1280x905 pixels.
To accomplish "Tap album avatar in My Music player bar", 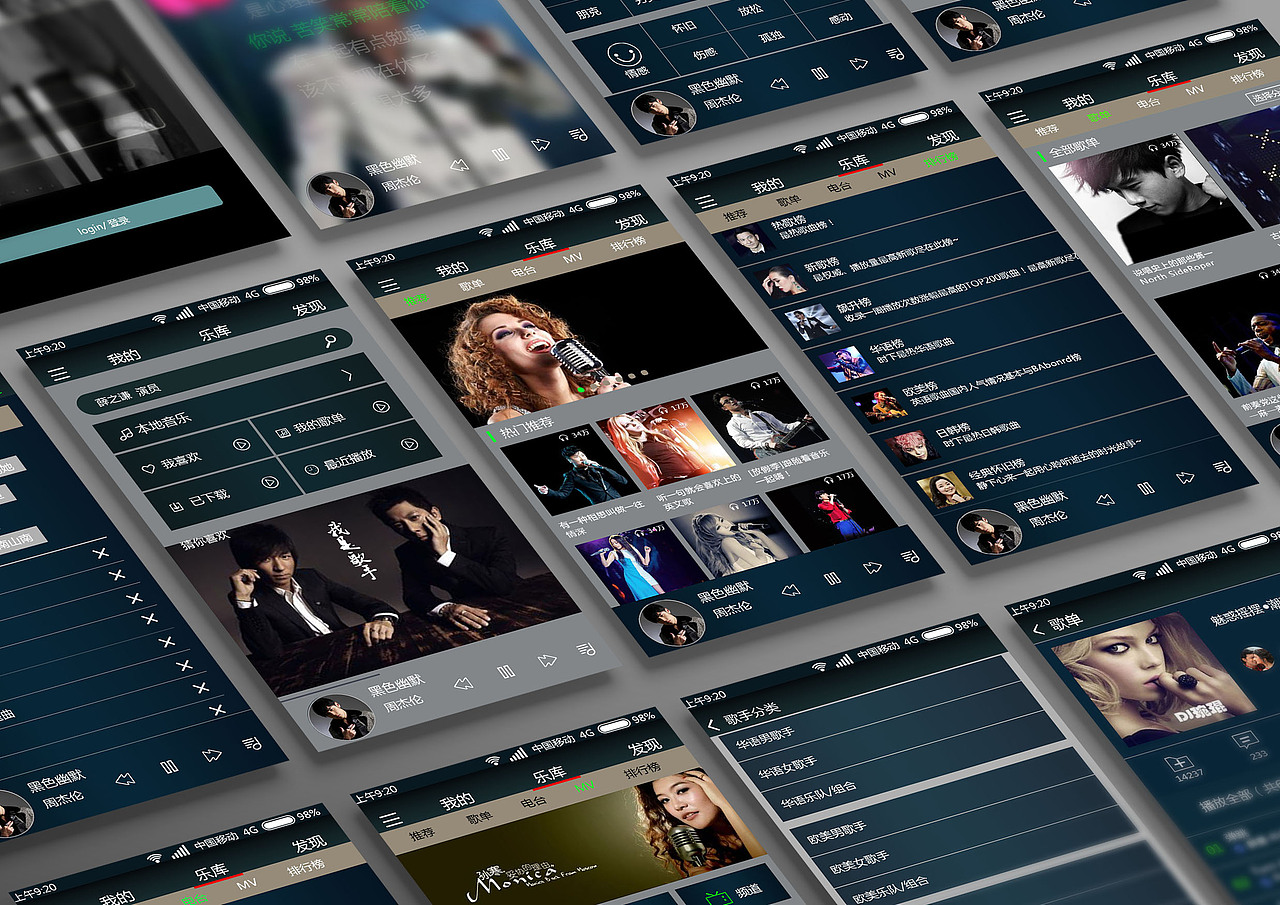I will point(341,717).
